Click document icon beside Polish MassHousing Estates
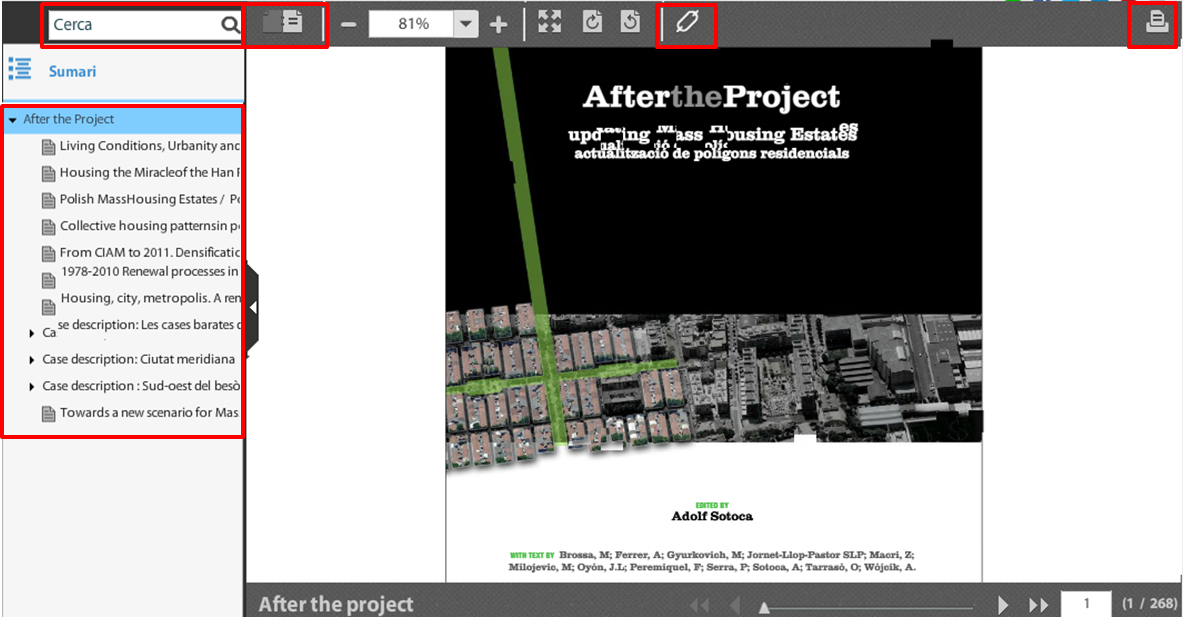This screenshot has width=1183, height=617. point(48,201)
